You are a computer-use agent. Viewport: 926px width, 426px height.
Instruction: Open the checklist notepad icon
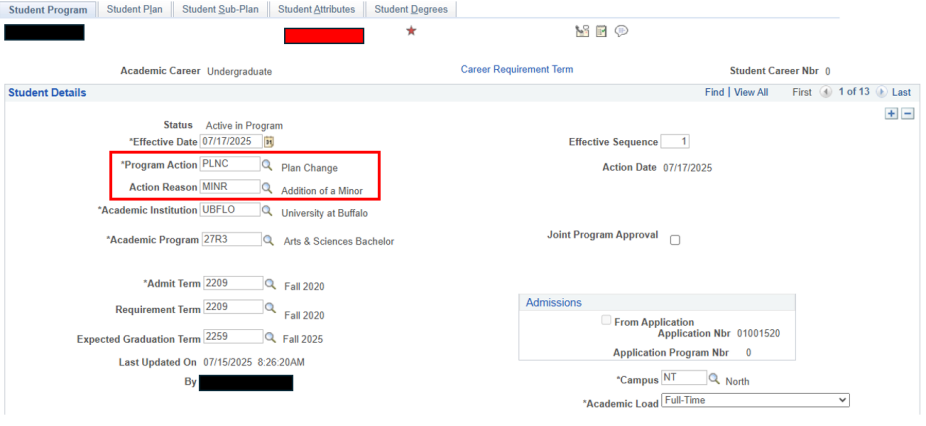point(601,31)
